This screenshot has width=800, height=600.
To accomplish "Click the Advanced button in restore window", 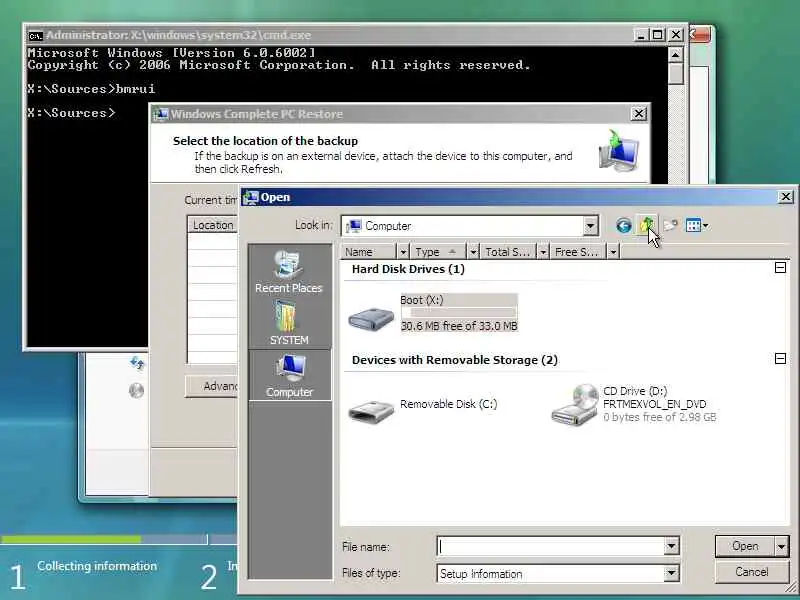I will point(212,386).
